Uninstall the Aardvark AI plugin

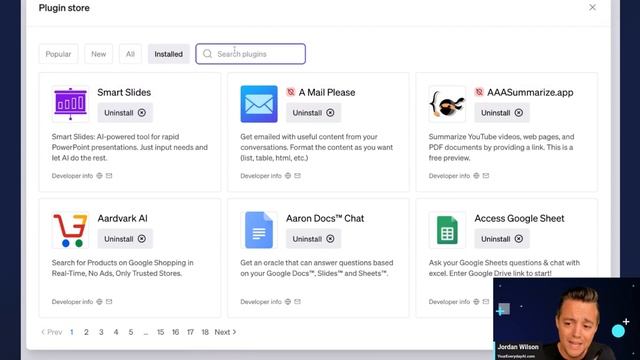point(125,239)
